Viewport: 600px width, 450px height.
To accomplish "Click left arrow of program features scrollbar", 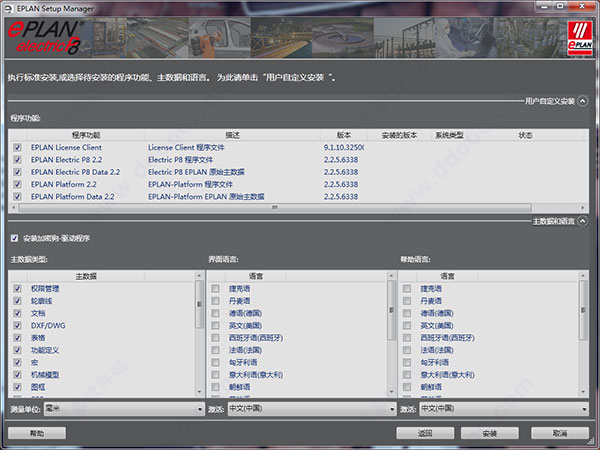I will (x=13, y=207).
